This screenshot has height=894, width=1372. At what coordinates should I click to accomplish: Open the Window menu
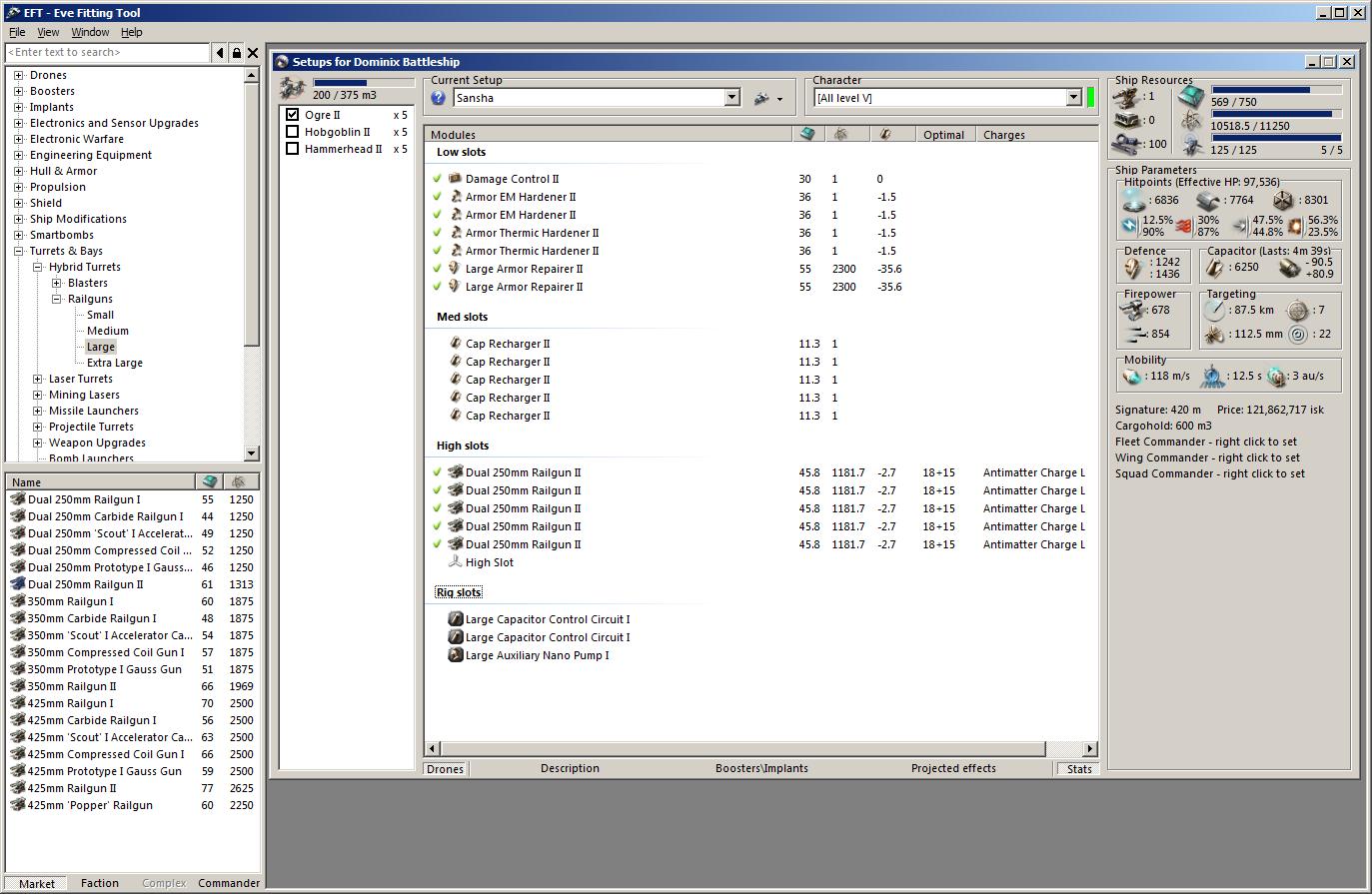[90, 32]
